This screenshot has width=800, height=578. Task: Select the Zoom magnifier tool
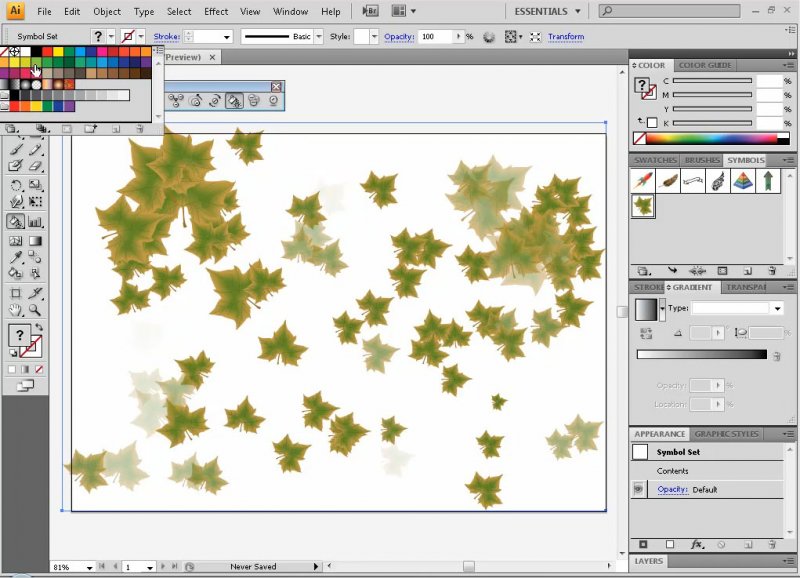tap(36, 310)
